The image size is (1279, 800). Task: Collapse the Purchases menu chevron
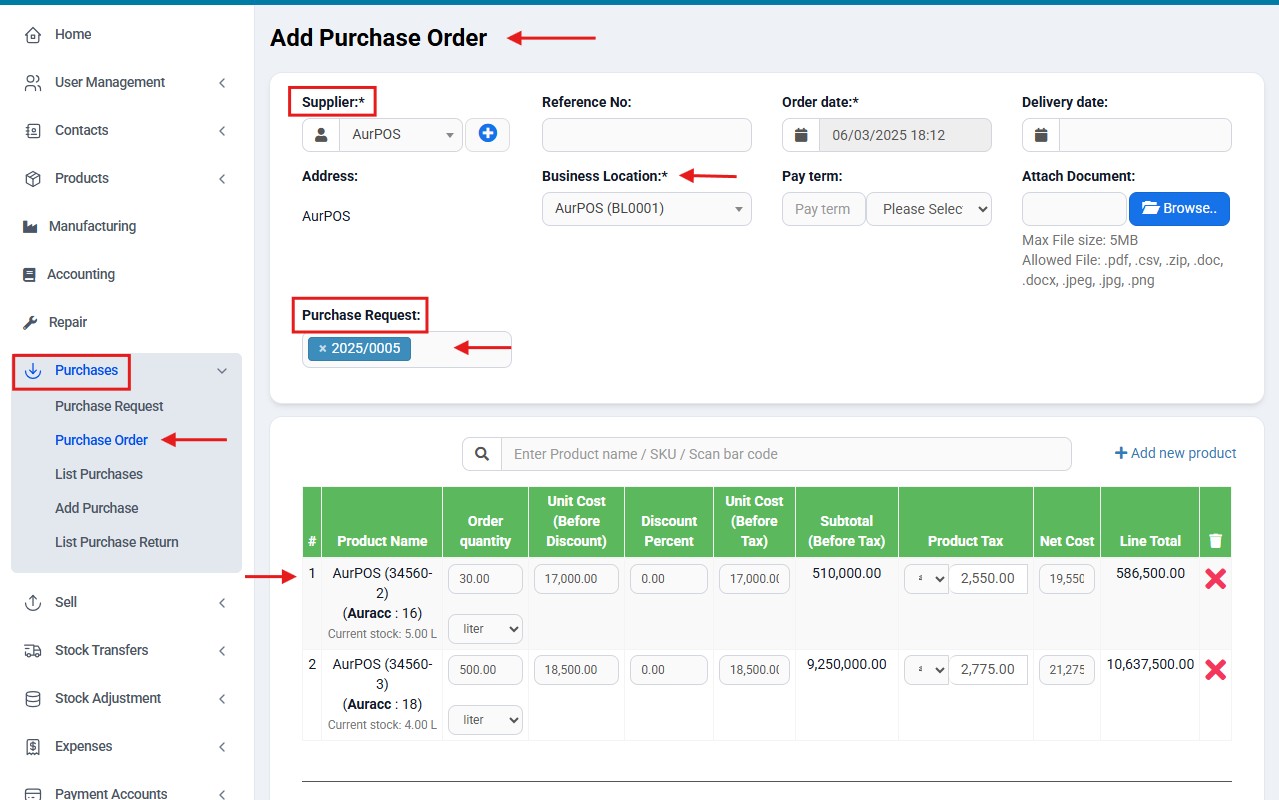(222, 371)
